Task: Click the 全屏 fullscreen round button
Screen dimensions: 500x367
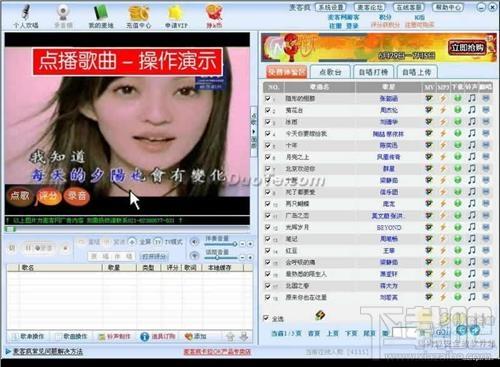Action: pyautogui.click(x=133, y=241)
